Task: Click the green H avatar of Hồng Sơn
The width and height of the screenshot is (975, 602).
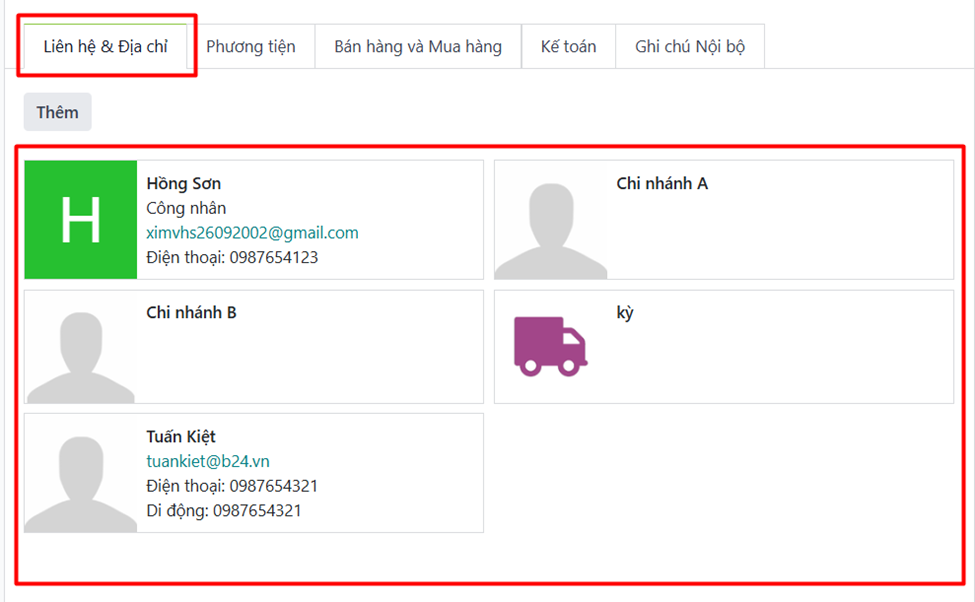Action: (80, 219)
